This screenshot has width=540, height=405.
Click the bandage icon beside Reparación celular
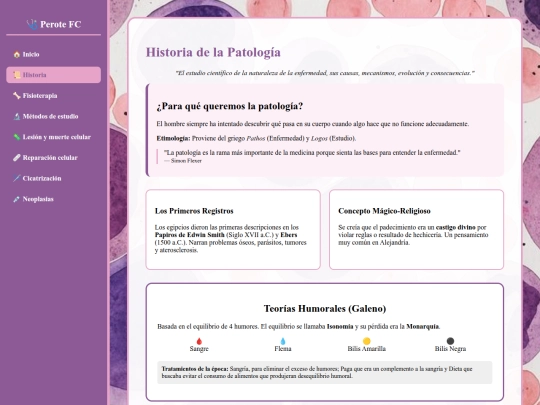coord(17,158)
